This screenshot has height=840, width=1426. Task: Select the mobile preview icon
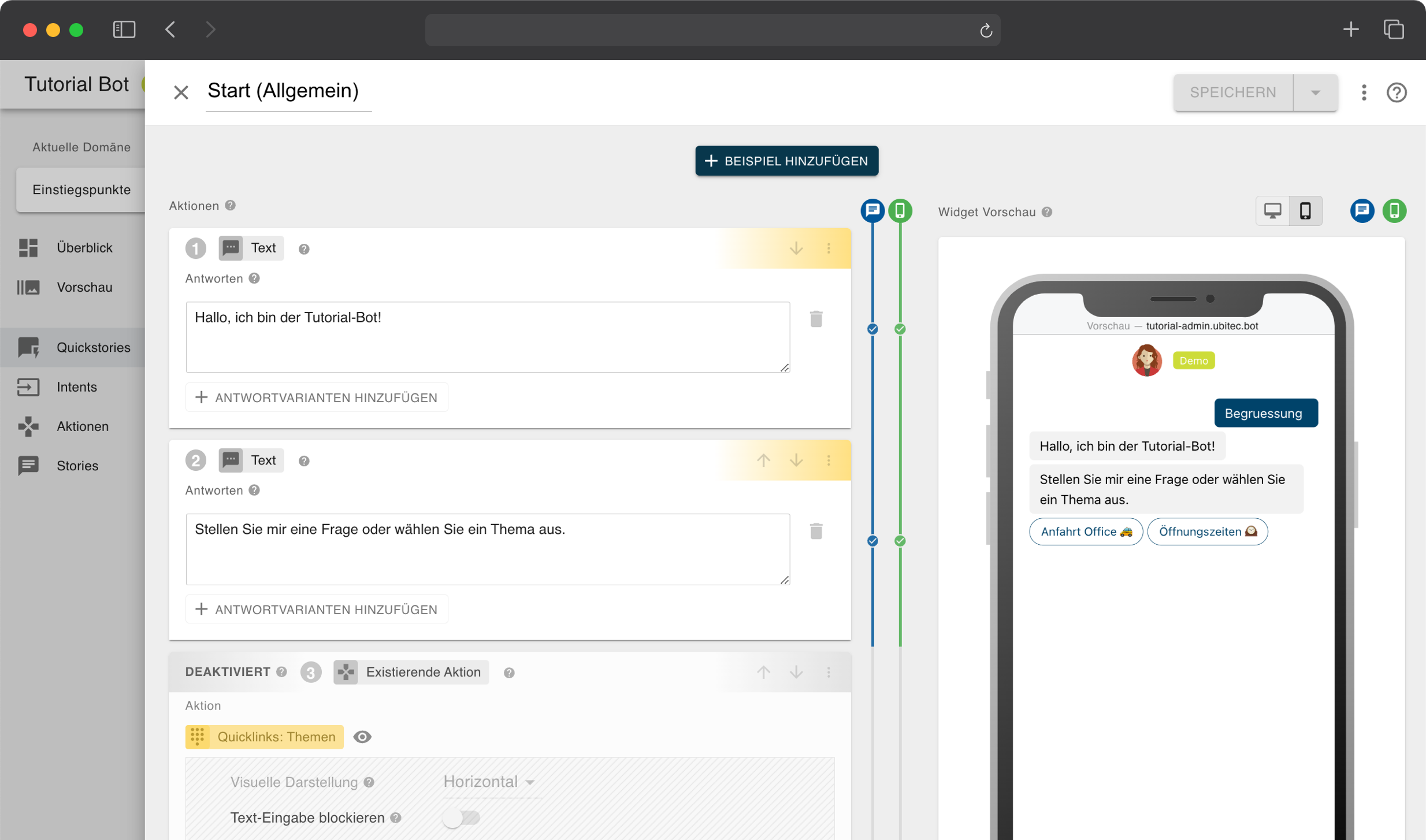[1307, 211]
